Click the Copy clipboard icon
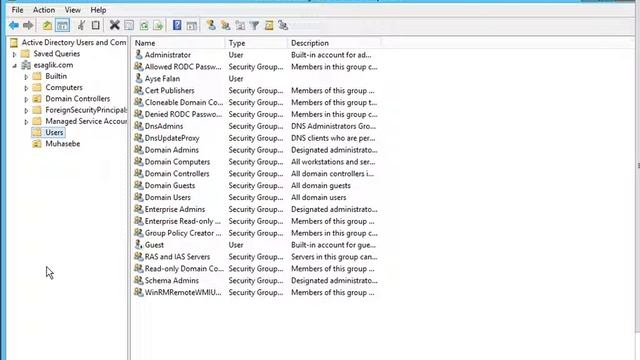The height and width of the screenshot is (360, 640). point(96,26)
